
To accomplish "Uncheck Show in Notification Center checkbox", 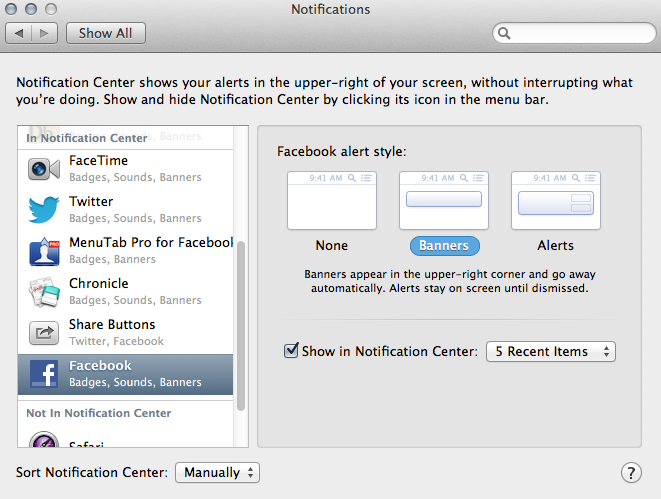I will click(x=291, y=350).
